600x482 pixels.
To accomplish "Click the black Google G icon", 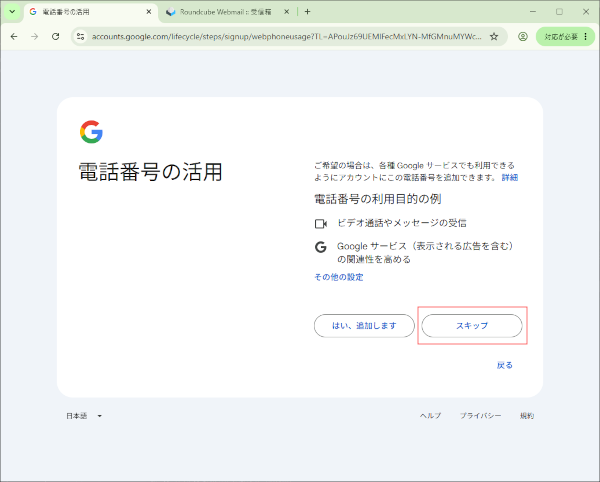I will 321,247.
